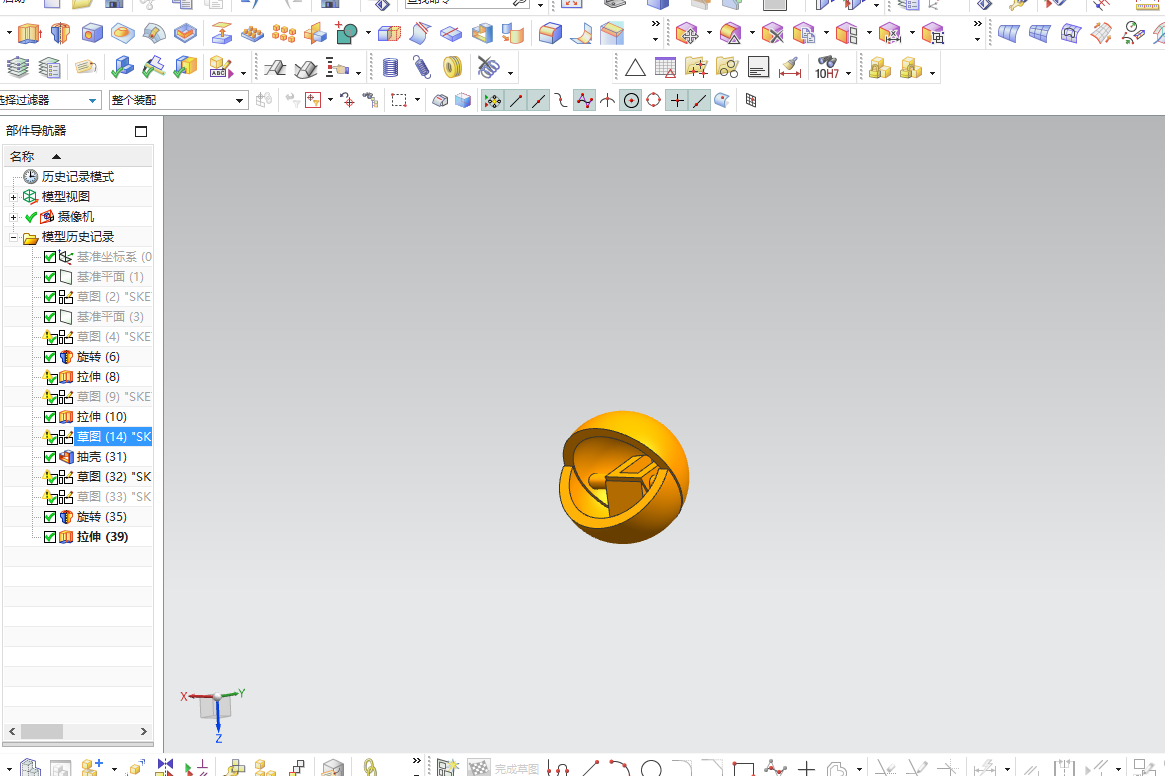
Task: Click the navigator horizontal scrollbar right arrow
Action: click(143, 732)
